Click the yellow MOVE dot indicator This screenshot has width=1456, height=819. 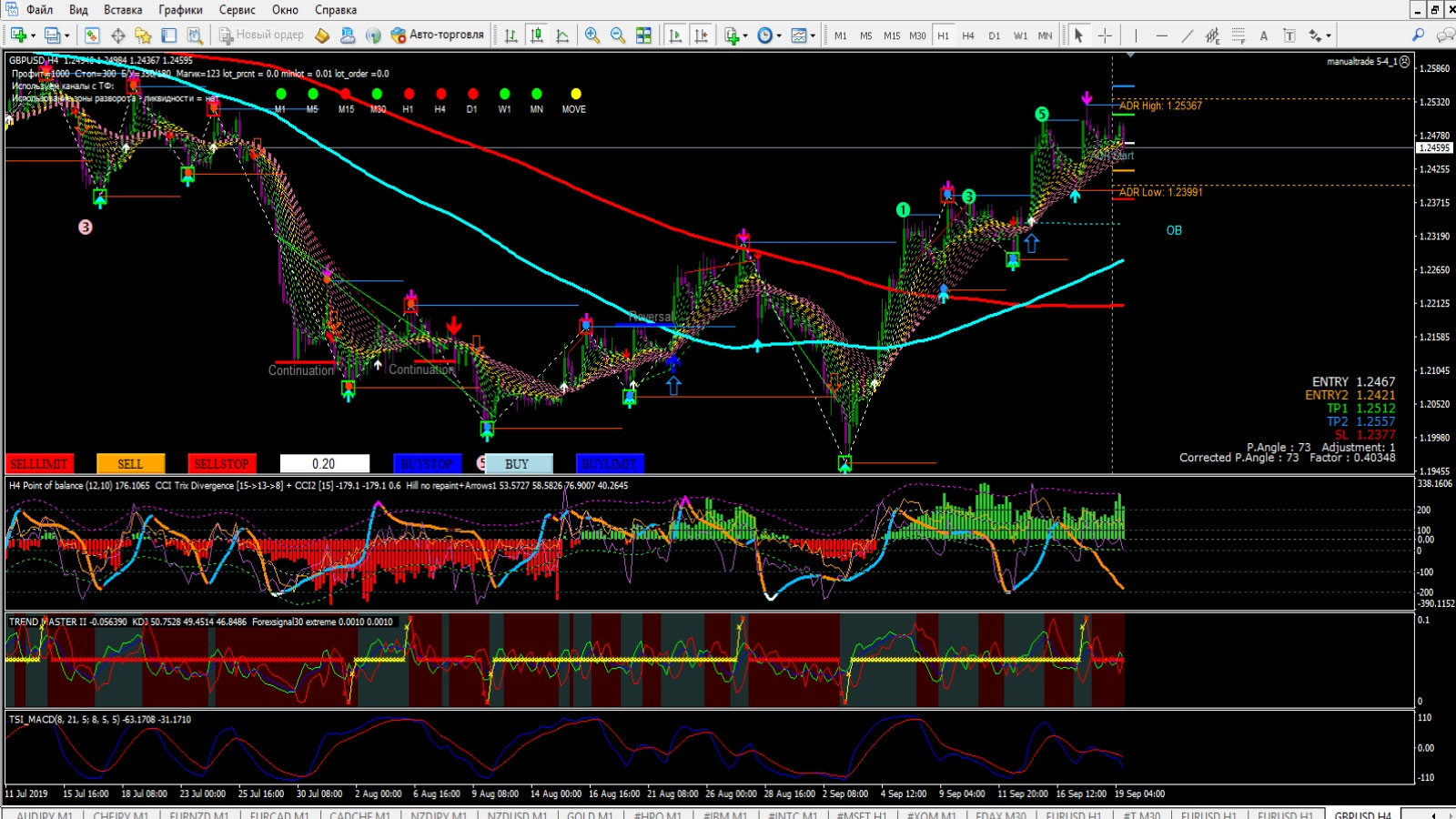coord(575,94)
